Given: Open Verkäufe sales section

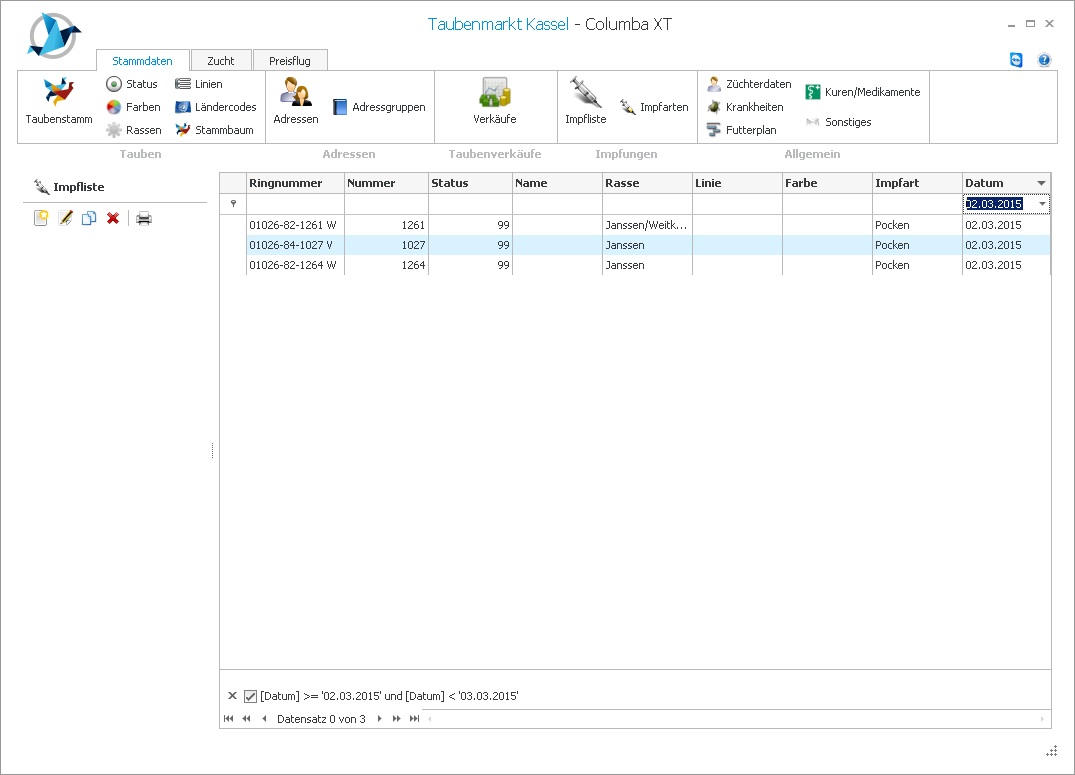Looking at the screenshot, I should pyautogui.click(x=494, y=101).
